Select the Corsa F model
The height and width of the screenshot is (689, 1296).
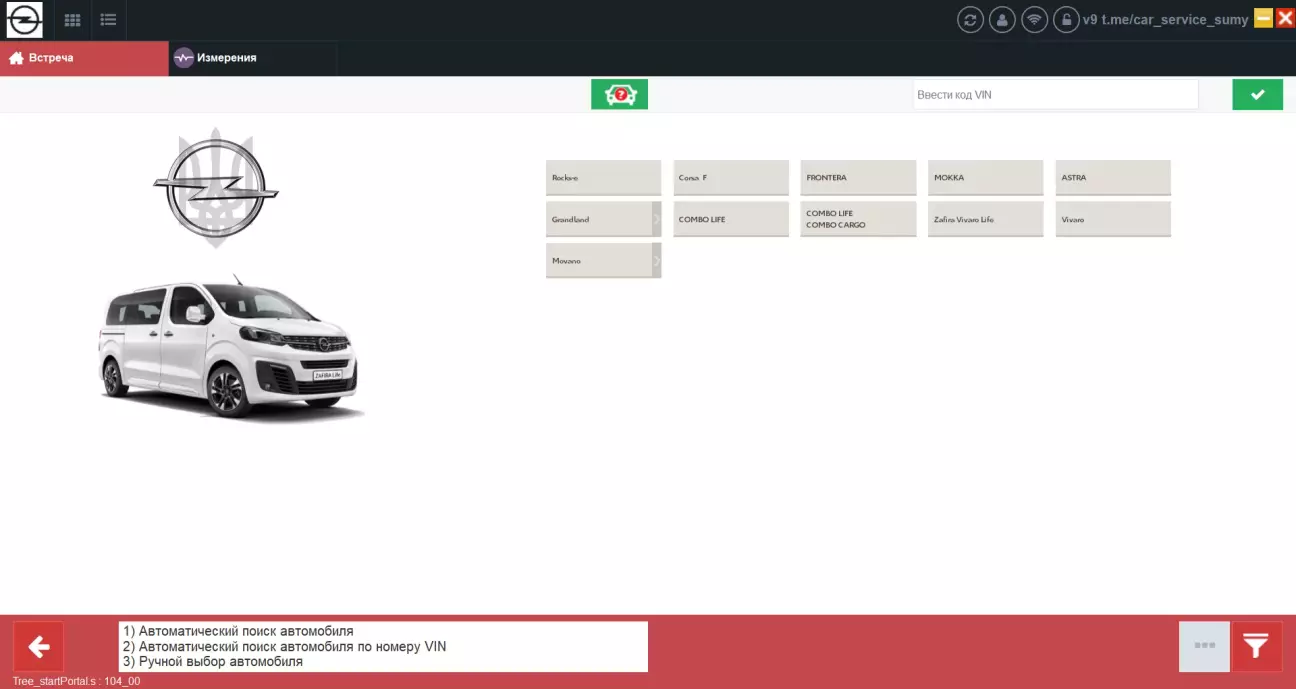point(731,178)
